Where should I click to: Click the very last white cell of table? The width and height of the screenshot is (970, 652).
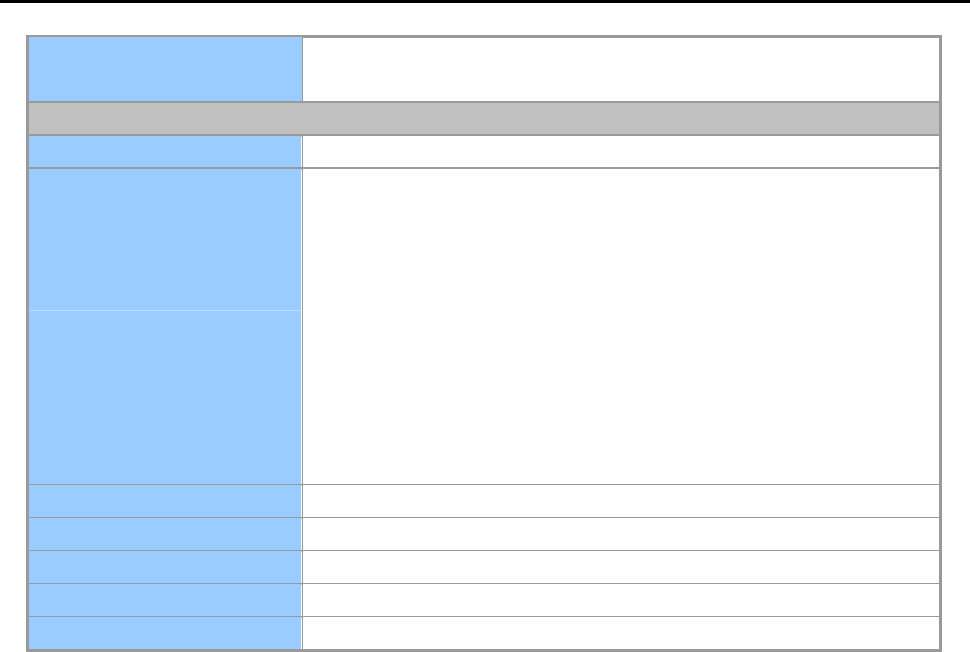coord(621,632)
